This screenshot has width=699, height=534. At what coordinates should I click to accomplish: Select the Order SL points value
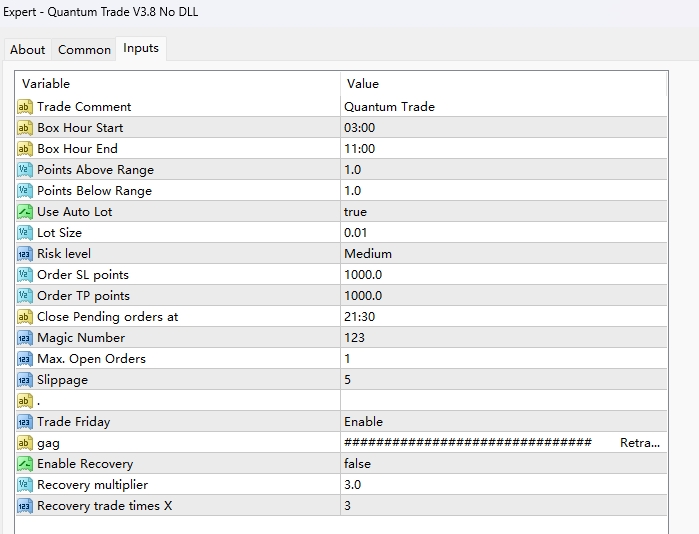point(363,275)
